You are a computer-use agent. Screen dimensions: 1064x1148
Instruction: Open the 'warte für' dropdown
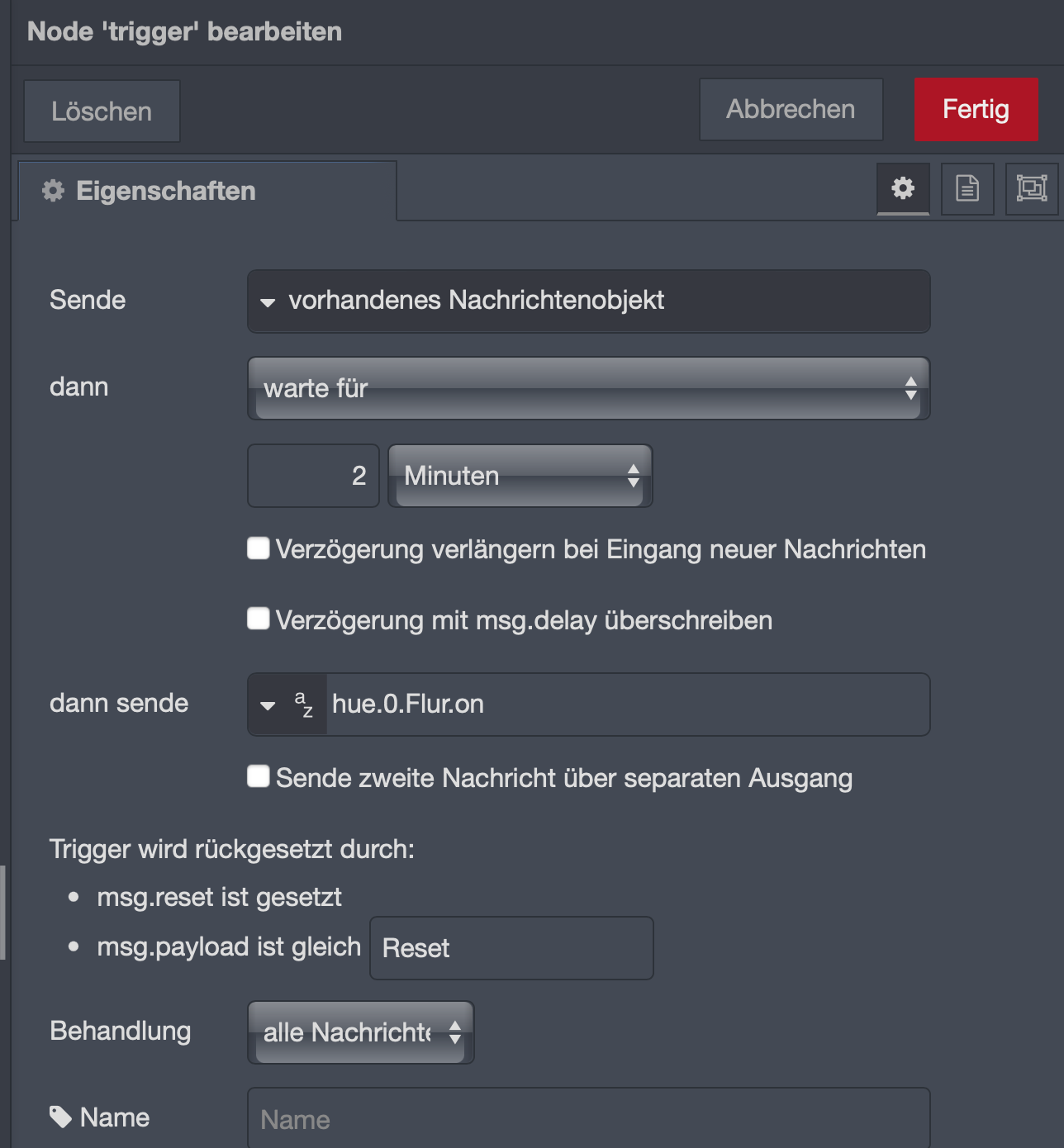tap(589, 388)
